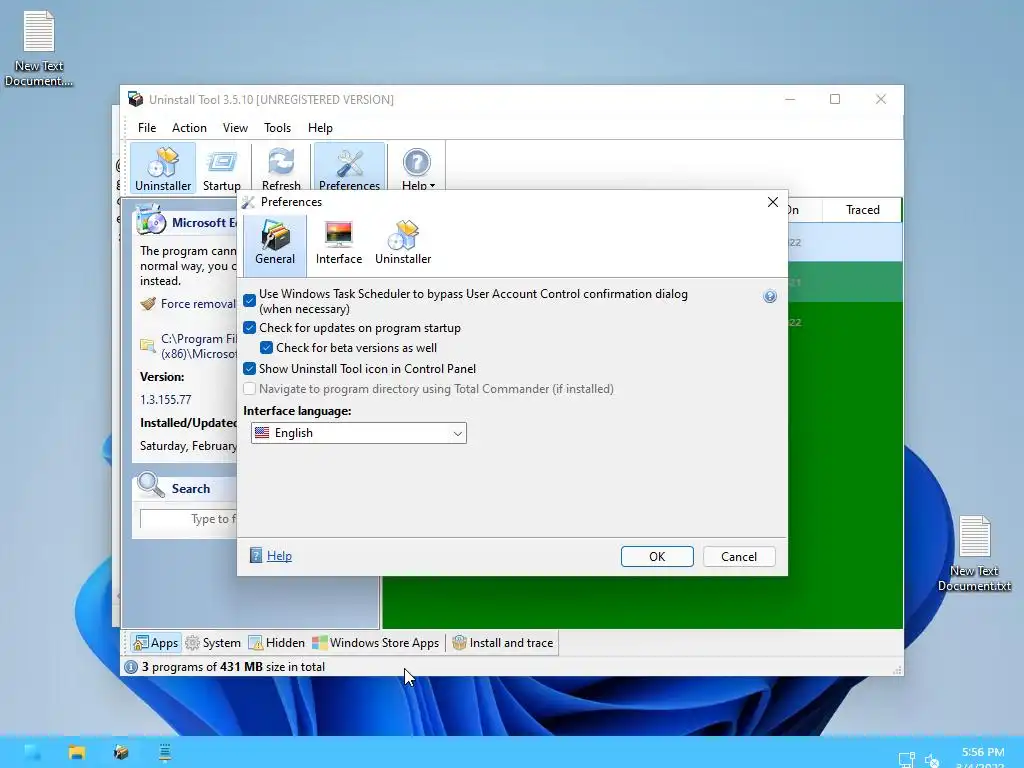The width and height of the screenshot is (1024, 768).
Task: Click the search input field
Action: coord(189,519)
